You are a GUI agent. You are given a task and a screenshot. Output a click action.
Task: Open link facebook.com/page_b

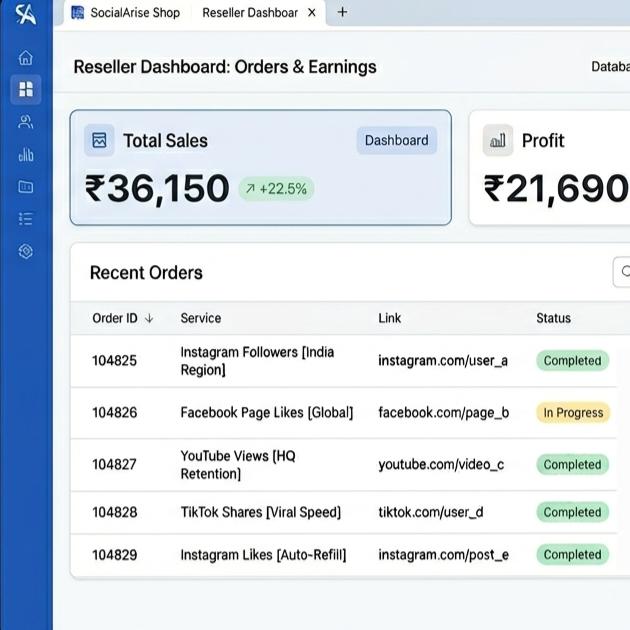(444, 413)
